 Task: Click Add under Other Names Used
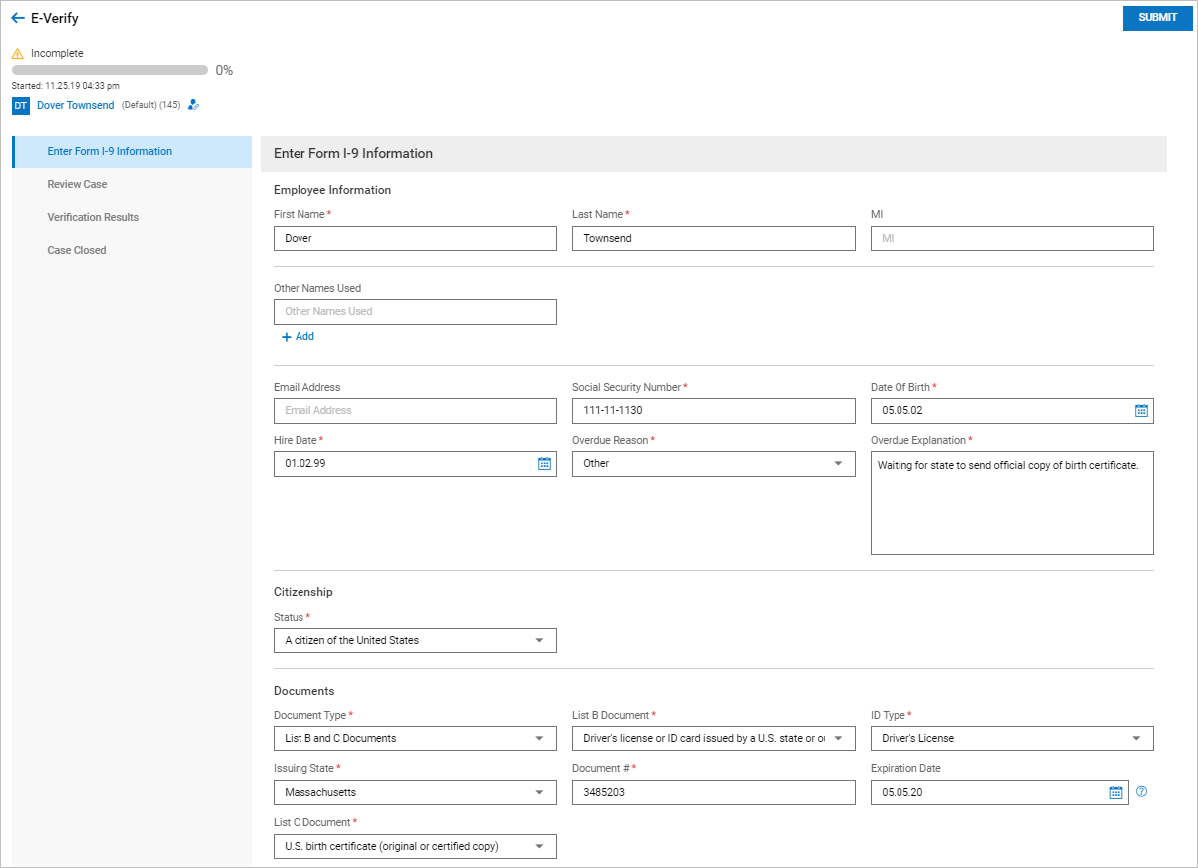298,337
